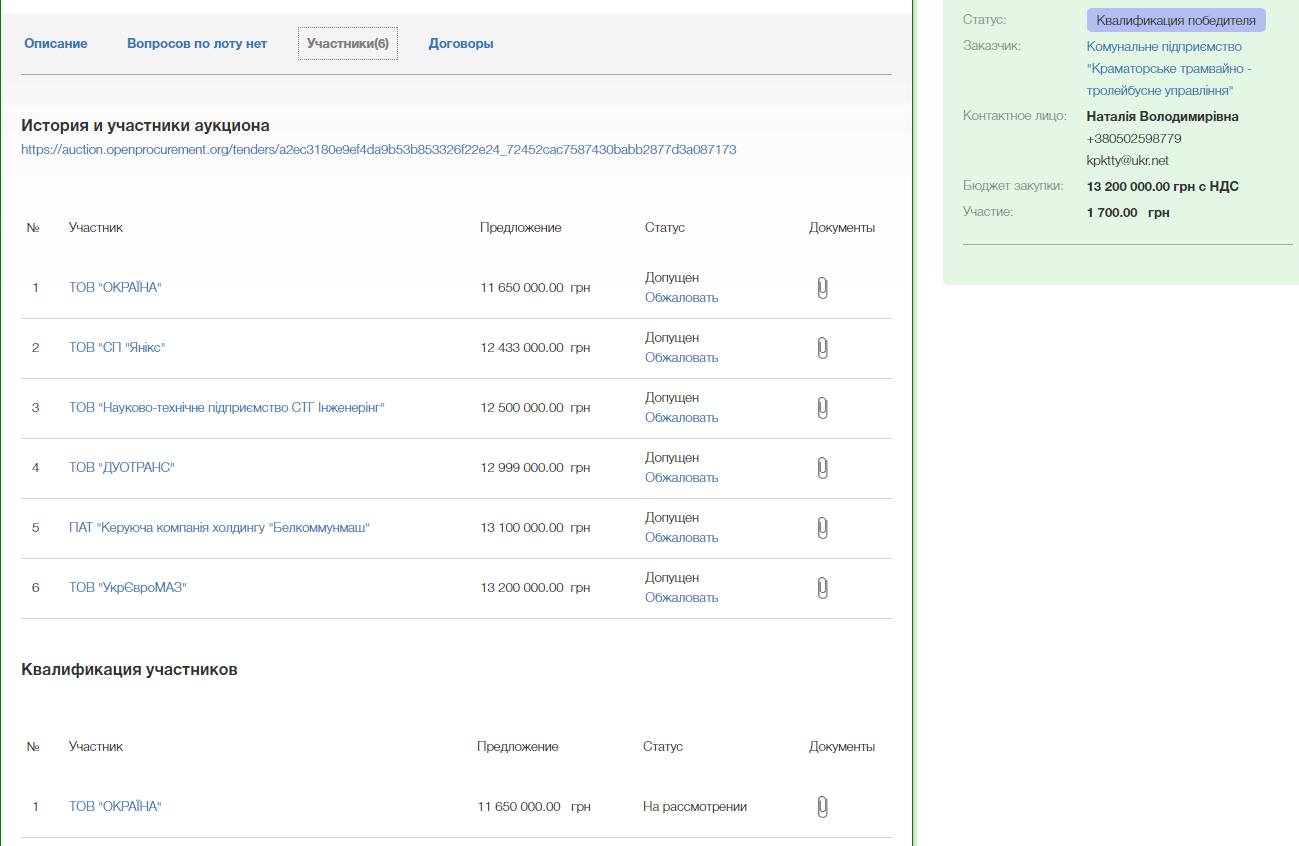Click the contact email kpktty@ukr.net
The height and width of the screenshot is (846, 1299).
[1127, 160]
